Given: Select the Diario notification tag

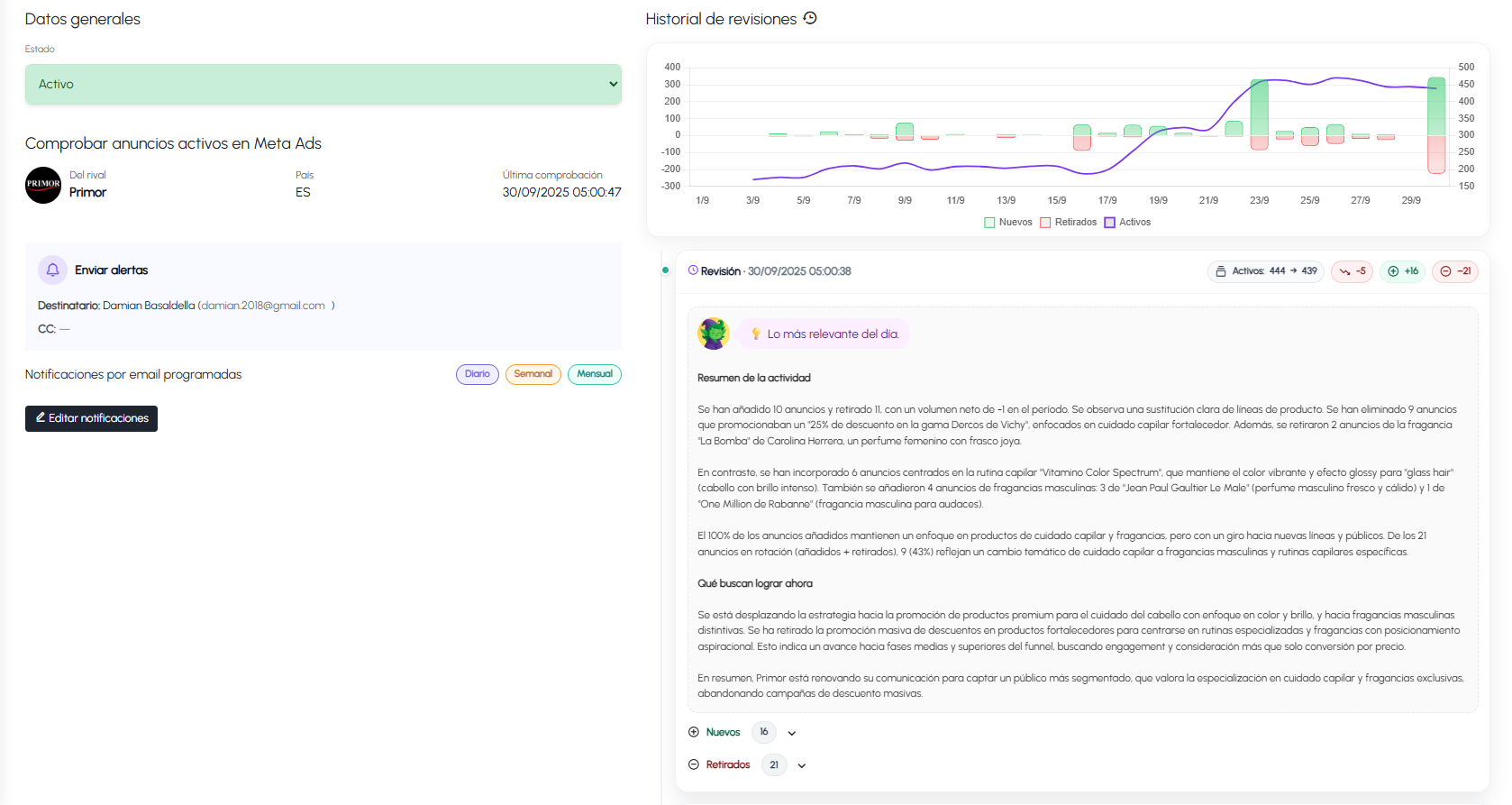Looking at the screenshot, I should 477,374.
